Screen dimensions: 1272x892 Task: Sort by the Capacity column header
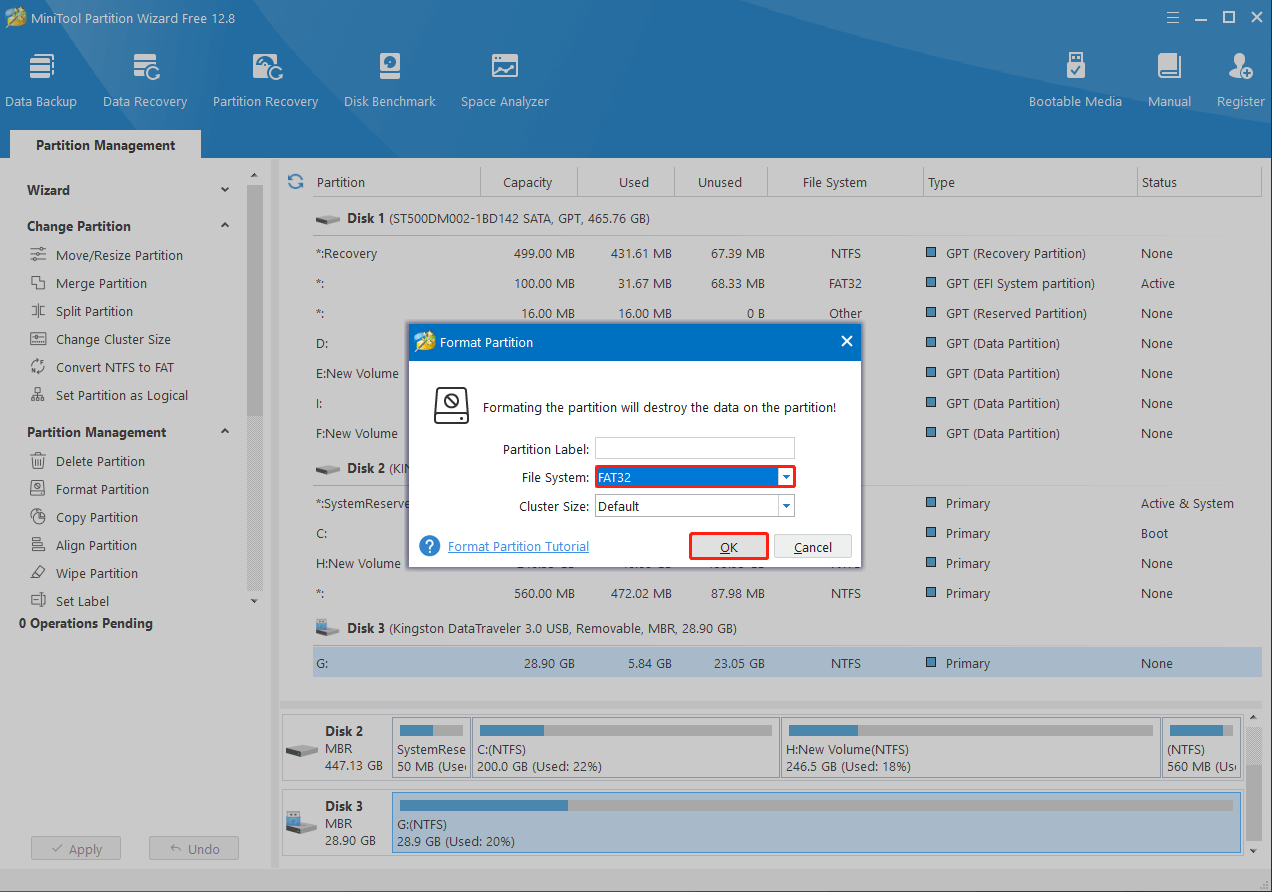[x=528, y=182]
